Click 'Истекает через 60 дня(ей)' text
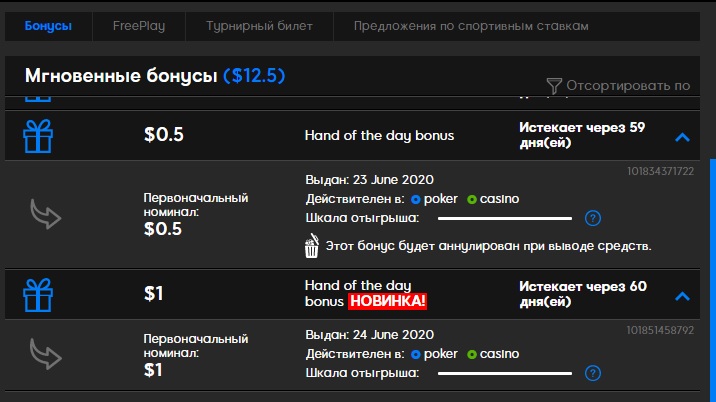This screenshot has width=716, height=402. [x=583, y=294]
